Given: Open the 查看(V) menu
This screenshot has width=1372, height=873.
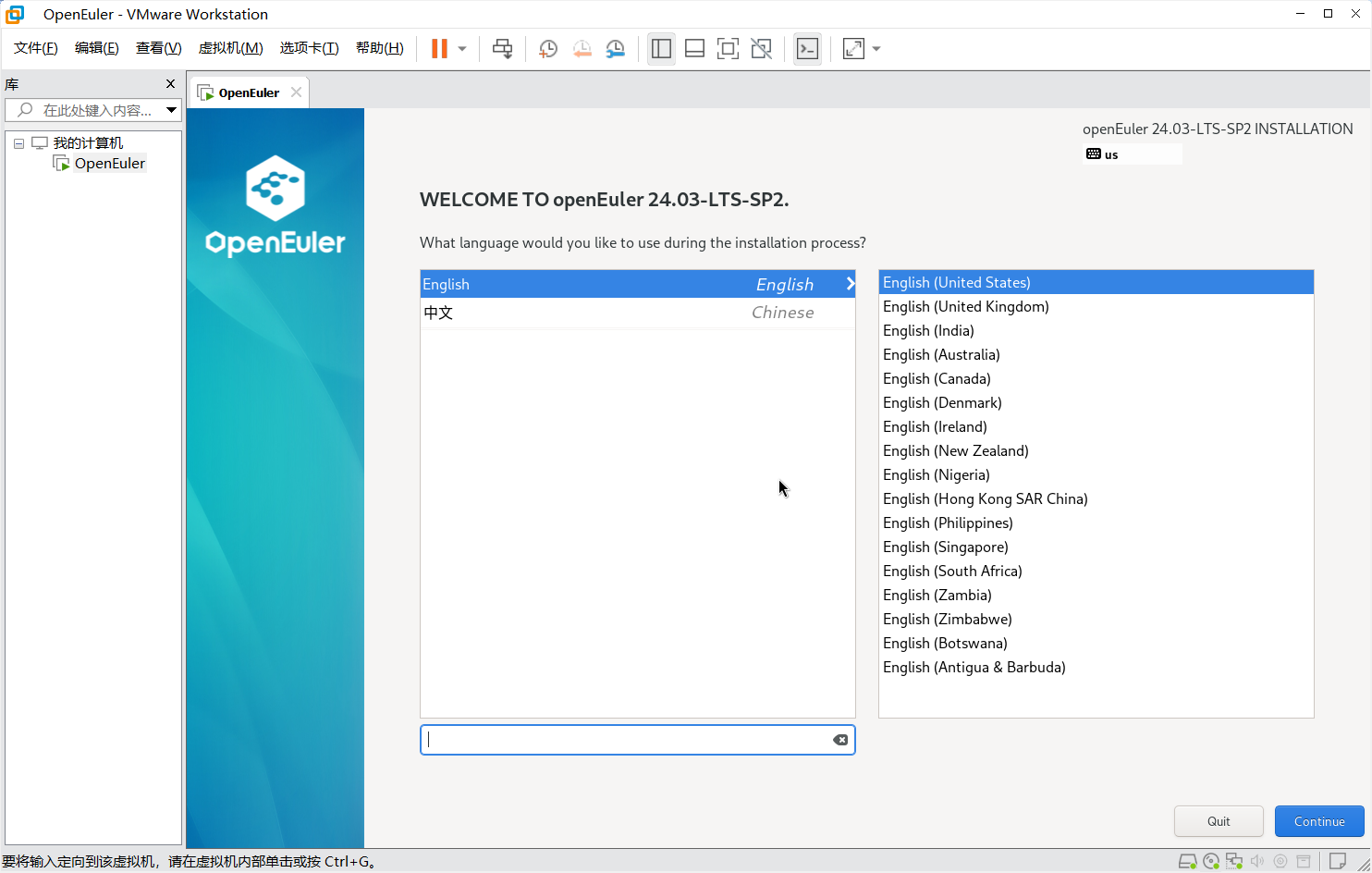Looking at the screenshot, I should (x=159, y=48).
